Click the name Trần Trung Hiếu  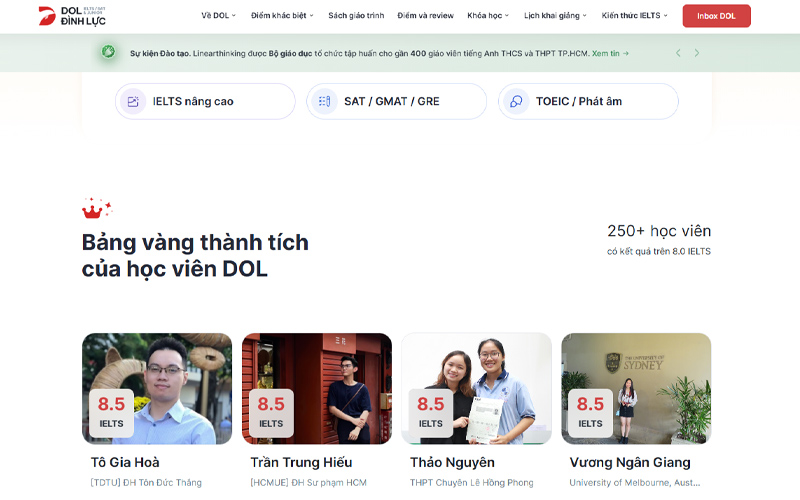click(301, 463)
